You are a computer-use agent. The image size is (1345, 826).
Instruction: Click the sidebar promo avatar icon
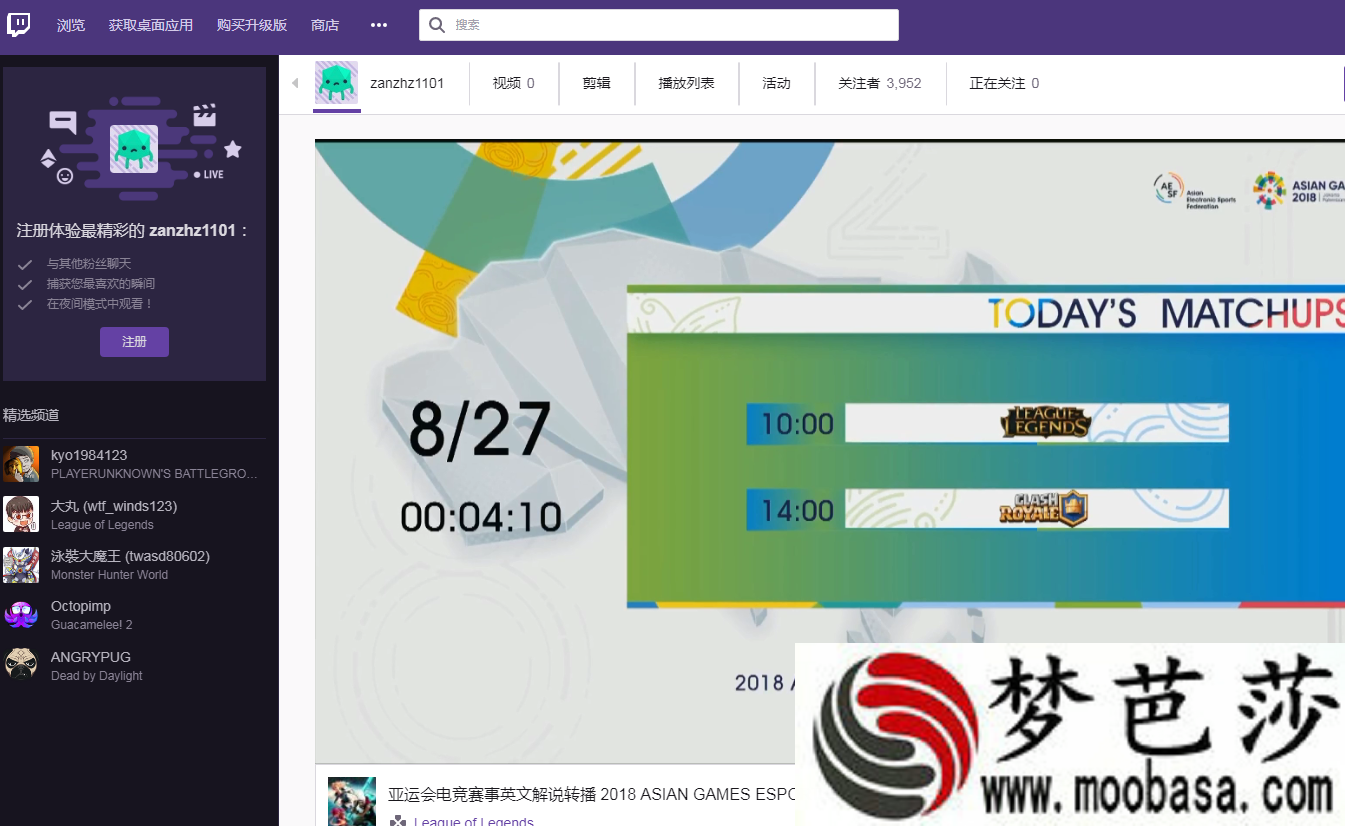(x=134, y=150)
